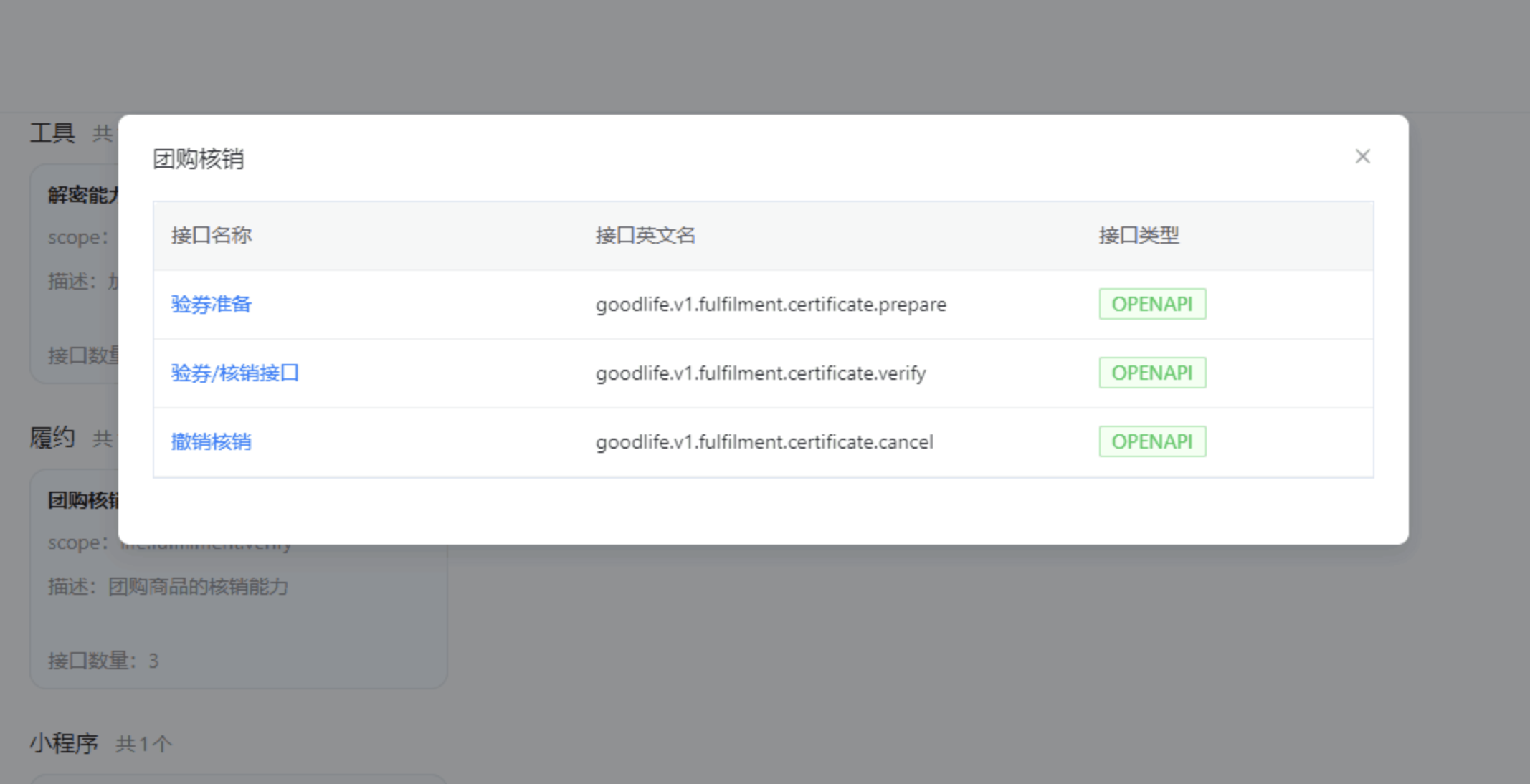1530x784 pixels.
Task: Close the 团购核销 dialog
Action: click(x=1362, y=157)
